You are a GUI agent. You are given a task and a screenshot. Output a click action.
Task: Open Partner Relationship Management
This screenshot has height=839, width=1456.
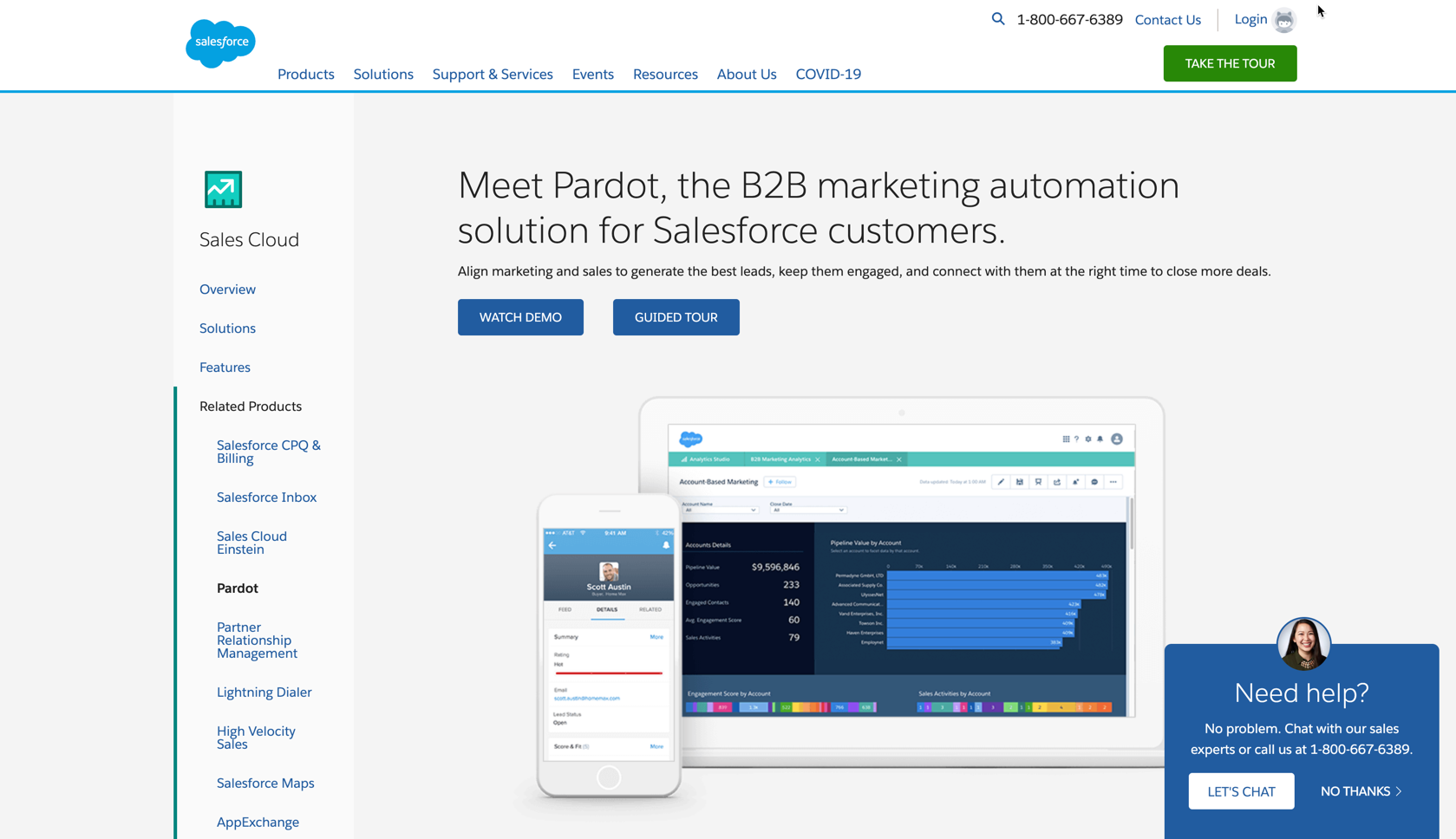257,641
